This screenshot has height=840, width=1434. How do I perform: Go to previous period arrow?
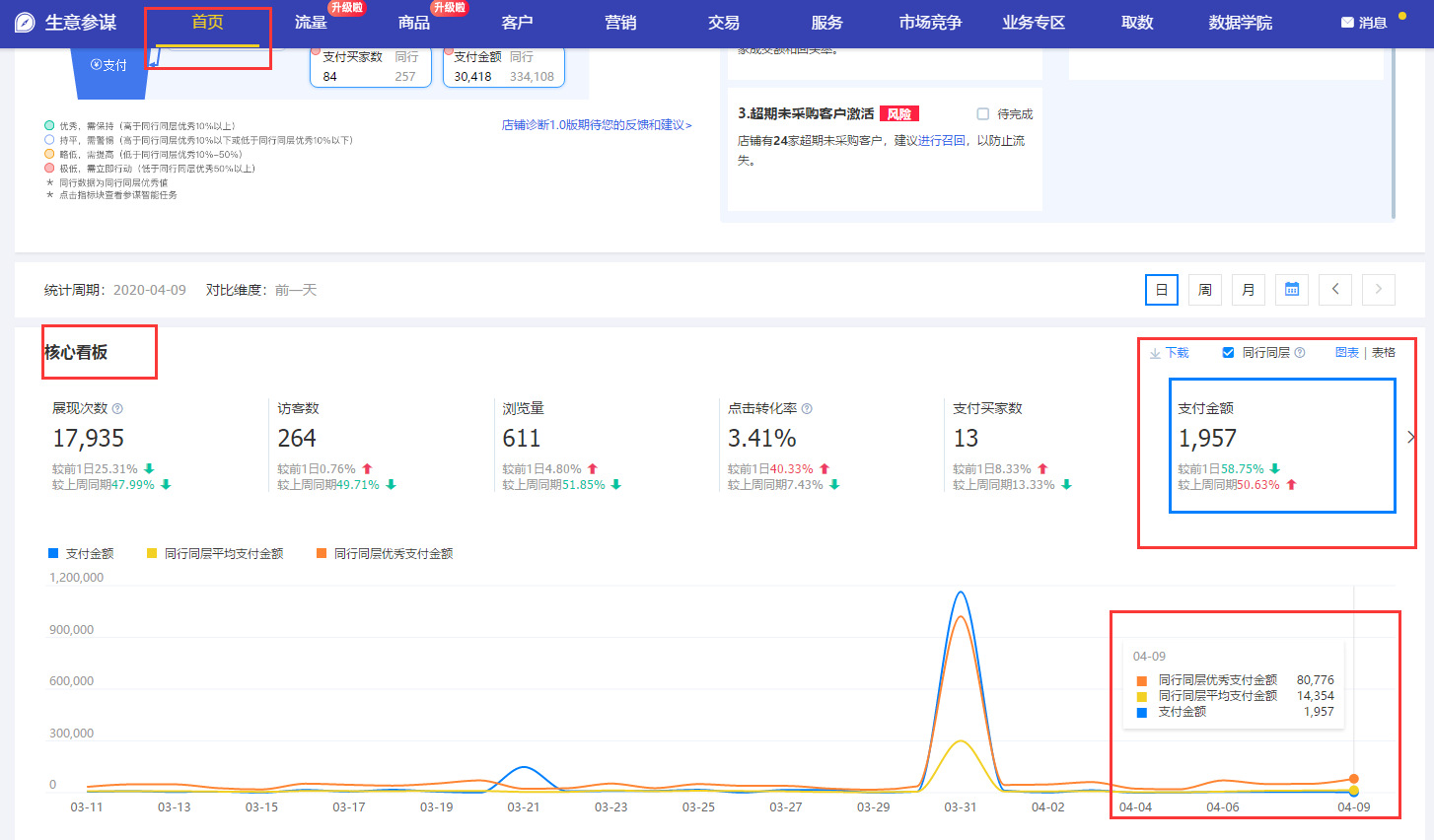pyautogui.click(x=1335, y=290)
